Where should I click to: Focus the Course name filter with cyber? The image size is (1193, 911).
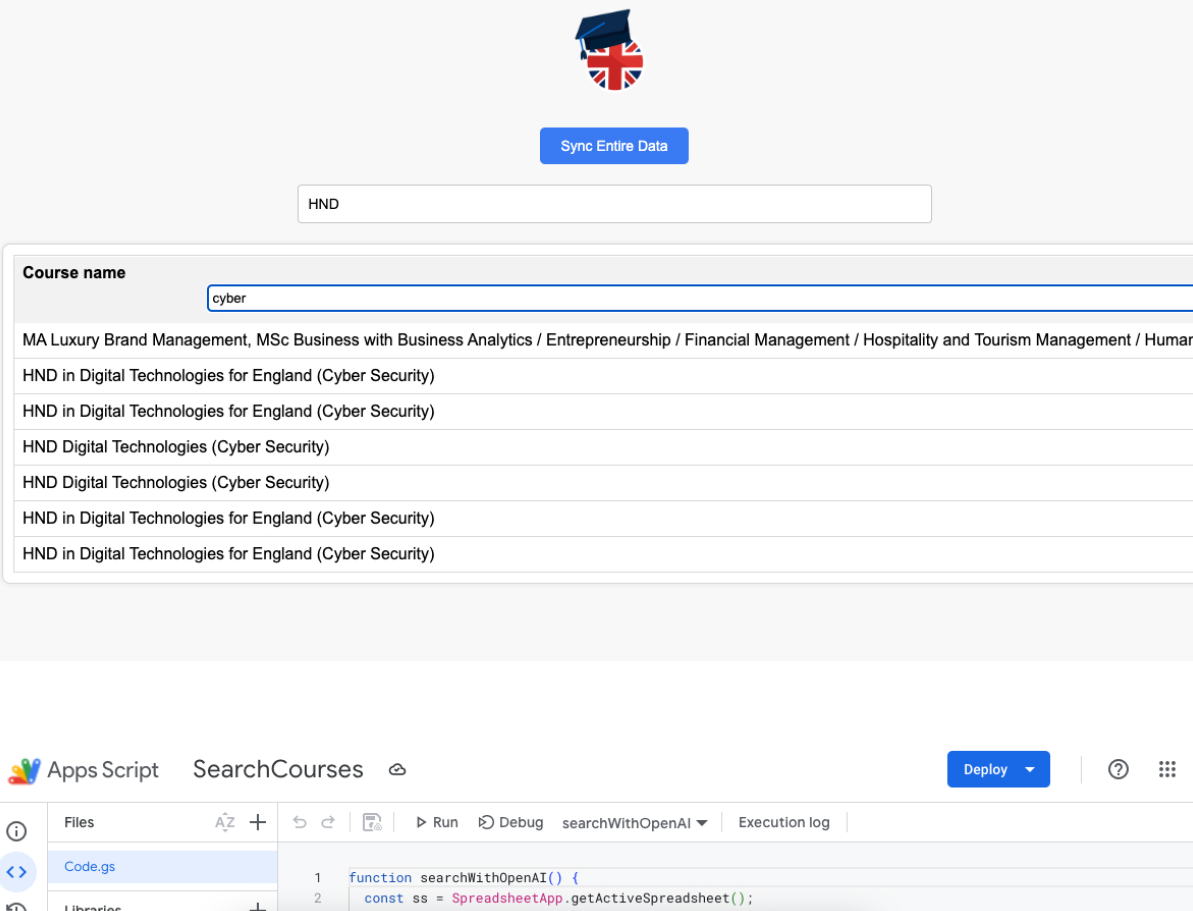[700, 298]
